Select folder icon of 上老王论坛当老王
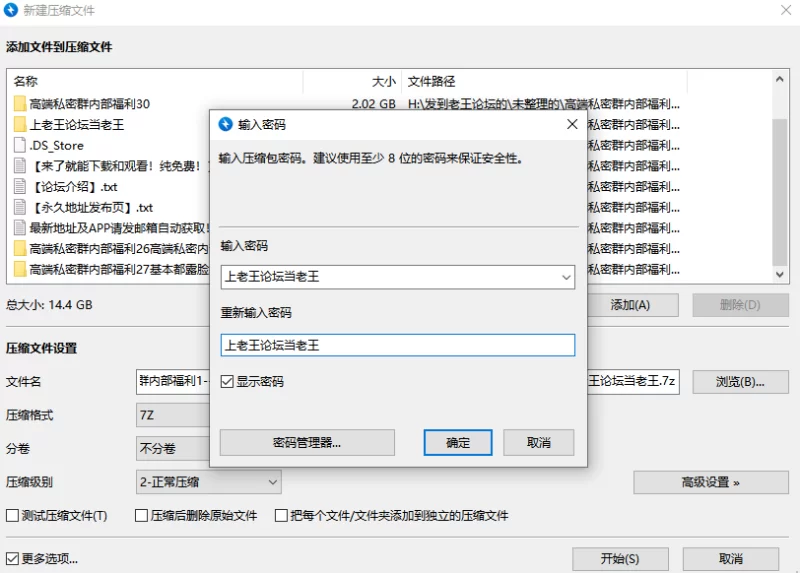 tap(20, 124)
